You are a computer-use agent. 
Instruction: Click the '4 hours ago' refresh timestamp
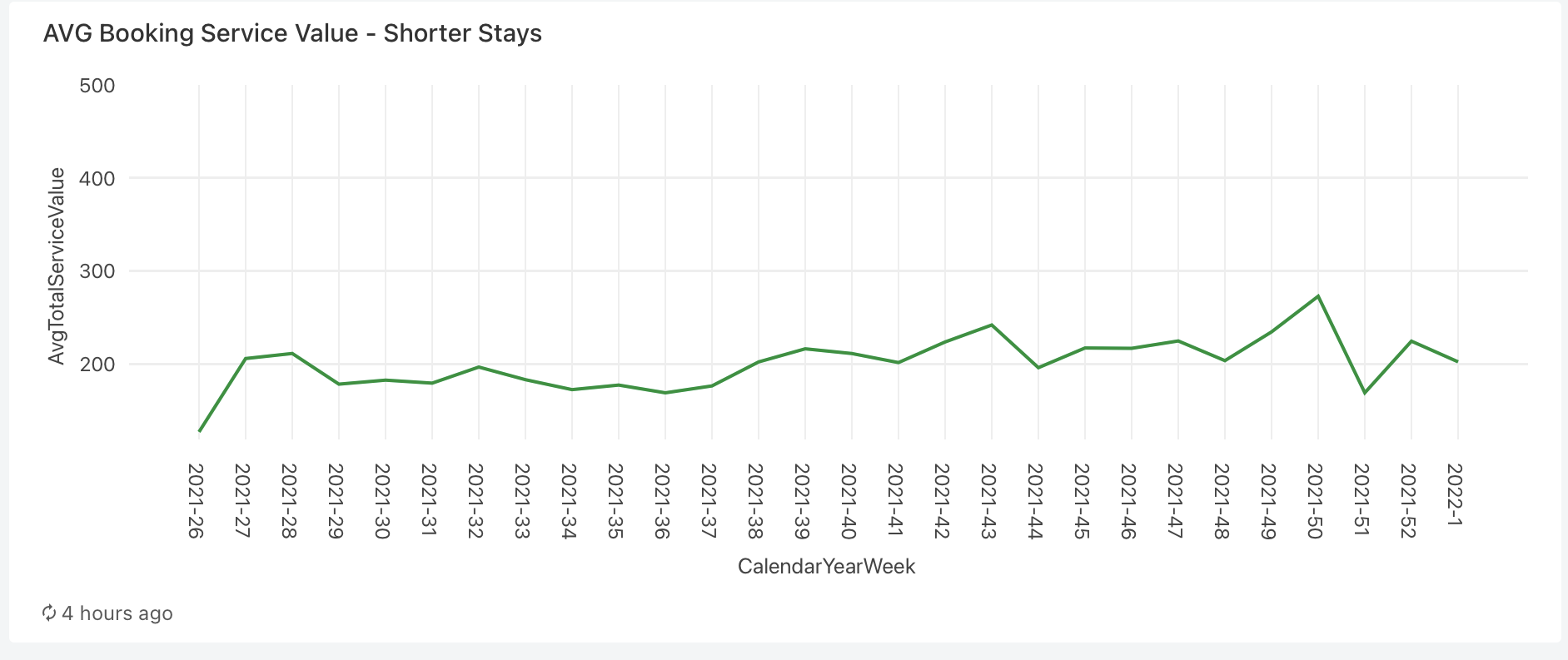(117, 613)
